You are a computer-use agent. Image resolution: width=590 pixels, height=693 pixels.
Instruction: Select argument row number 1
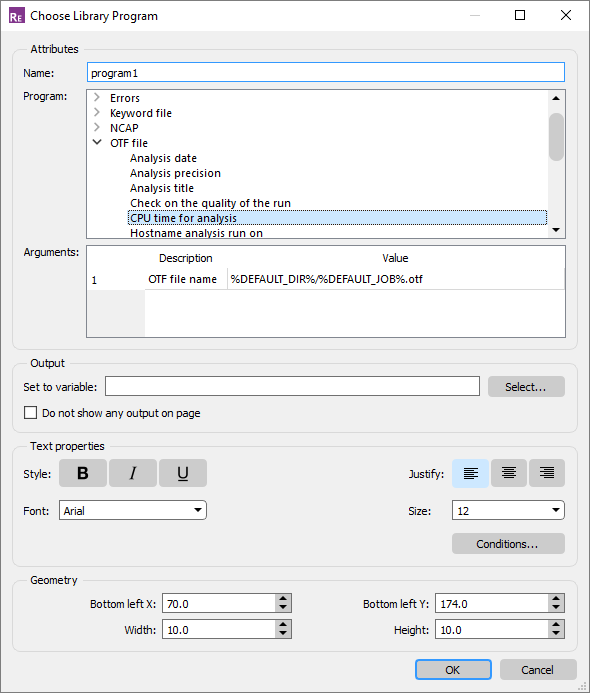[116, 279]
